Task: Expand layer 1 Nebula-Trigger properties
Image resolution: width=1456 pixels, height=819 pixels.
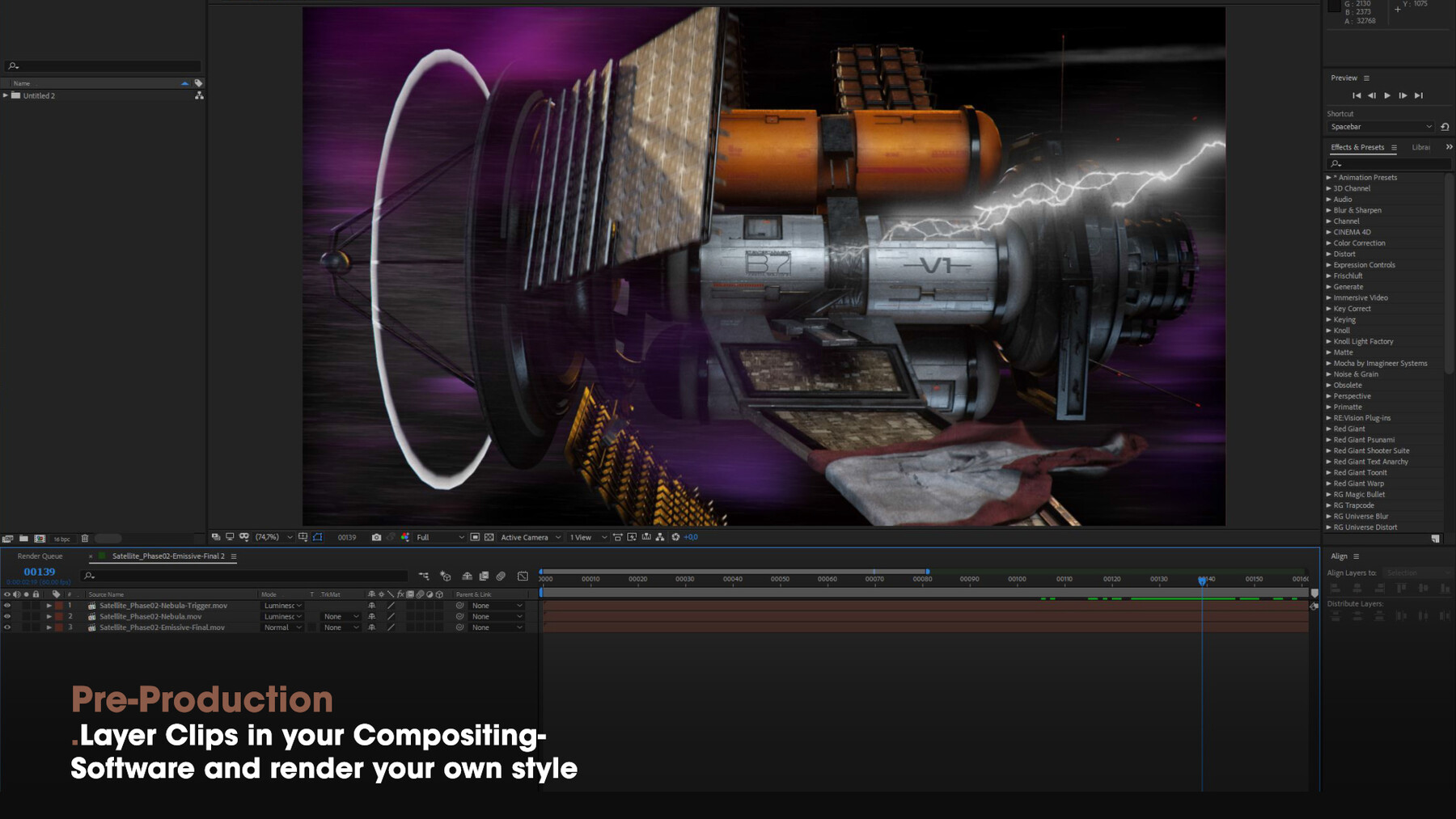Action: (49, 606)
